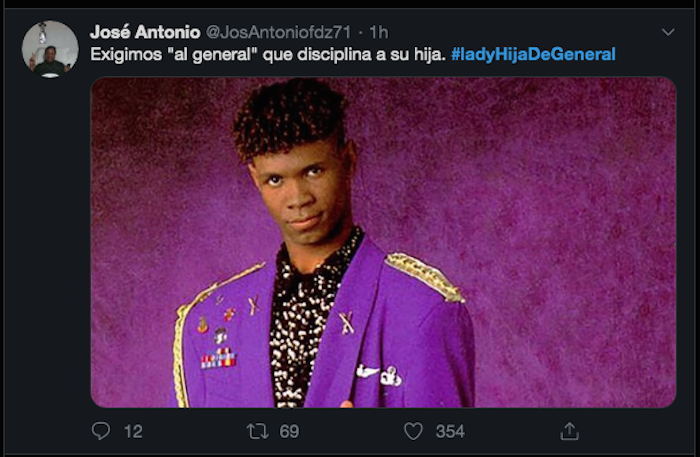Open the #ladyHijaDeGeneral hashtag
The height and width of the screenshot is (457, 700).
(x=533, y=53)
